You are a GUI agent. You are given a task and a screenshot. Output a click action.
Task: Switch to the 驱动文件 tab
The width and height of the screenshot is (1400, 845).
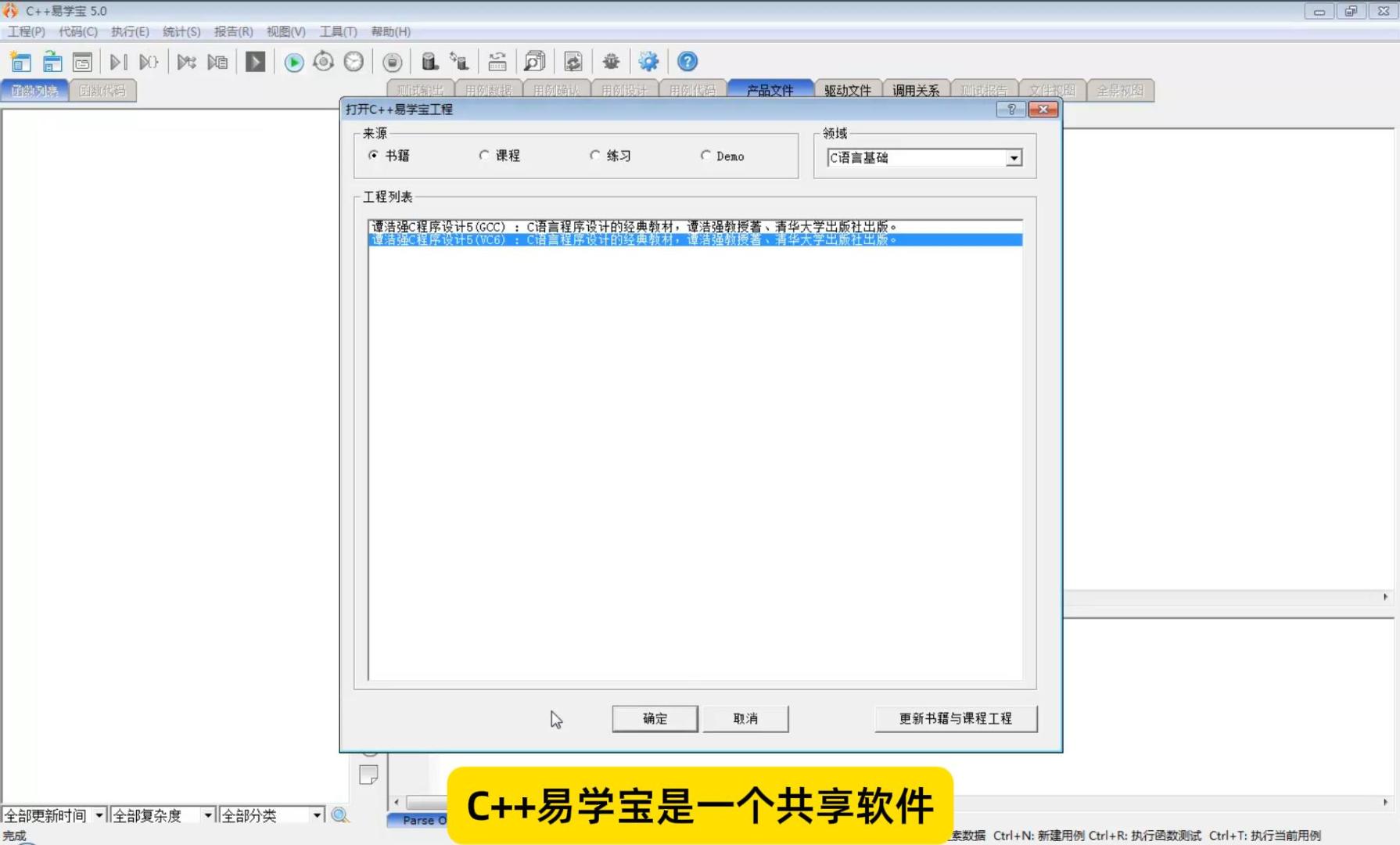848,90
